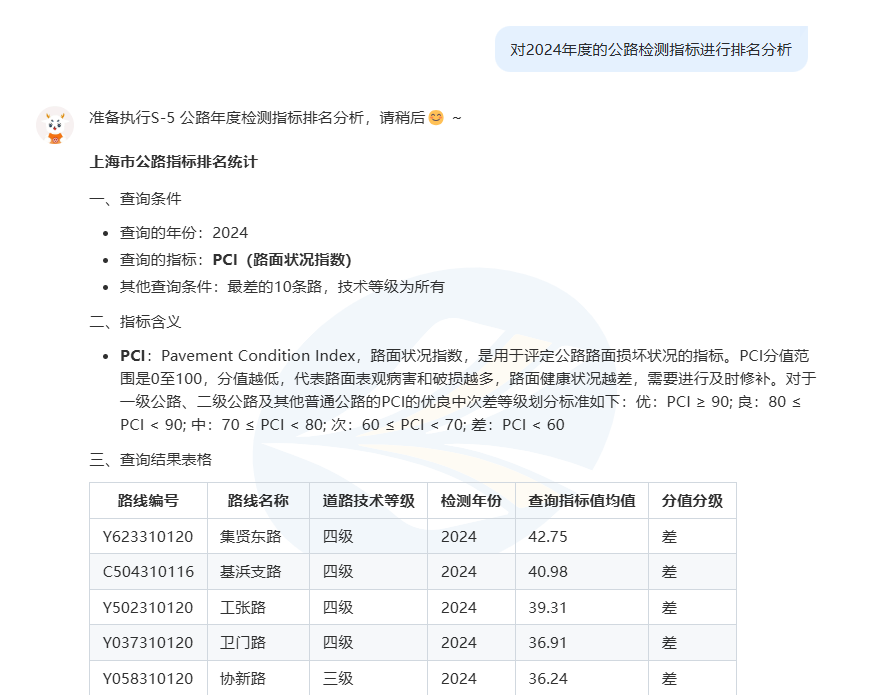876x695 pixels.
Task: Click the 集贤东路 route name cell
Action: [251, 537]
